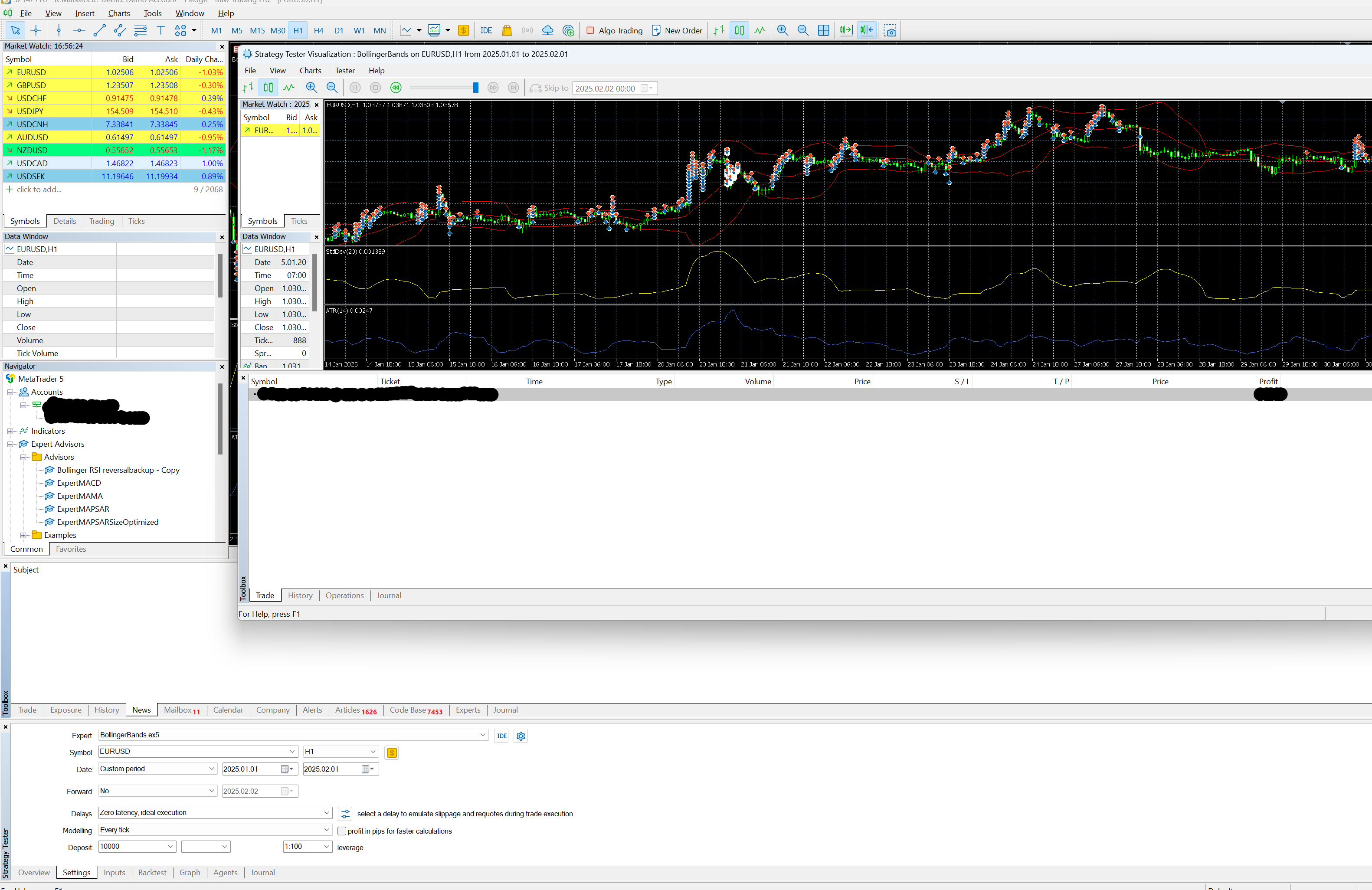Zoom in on visualization chart

[x=311, y=88]
